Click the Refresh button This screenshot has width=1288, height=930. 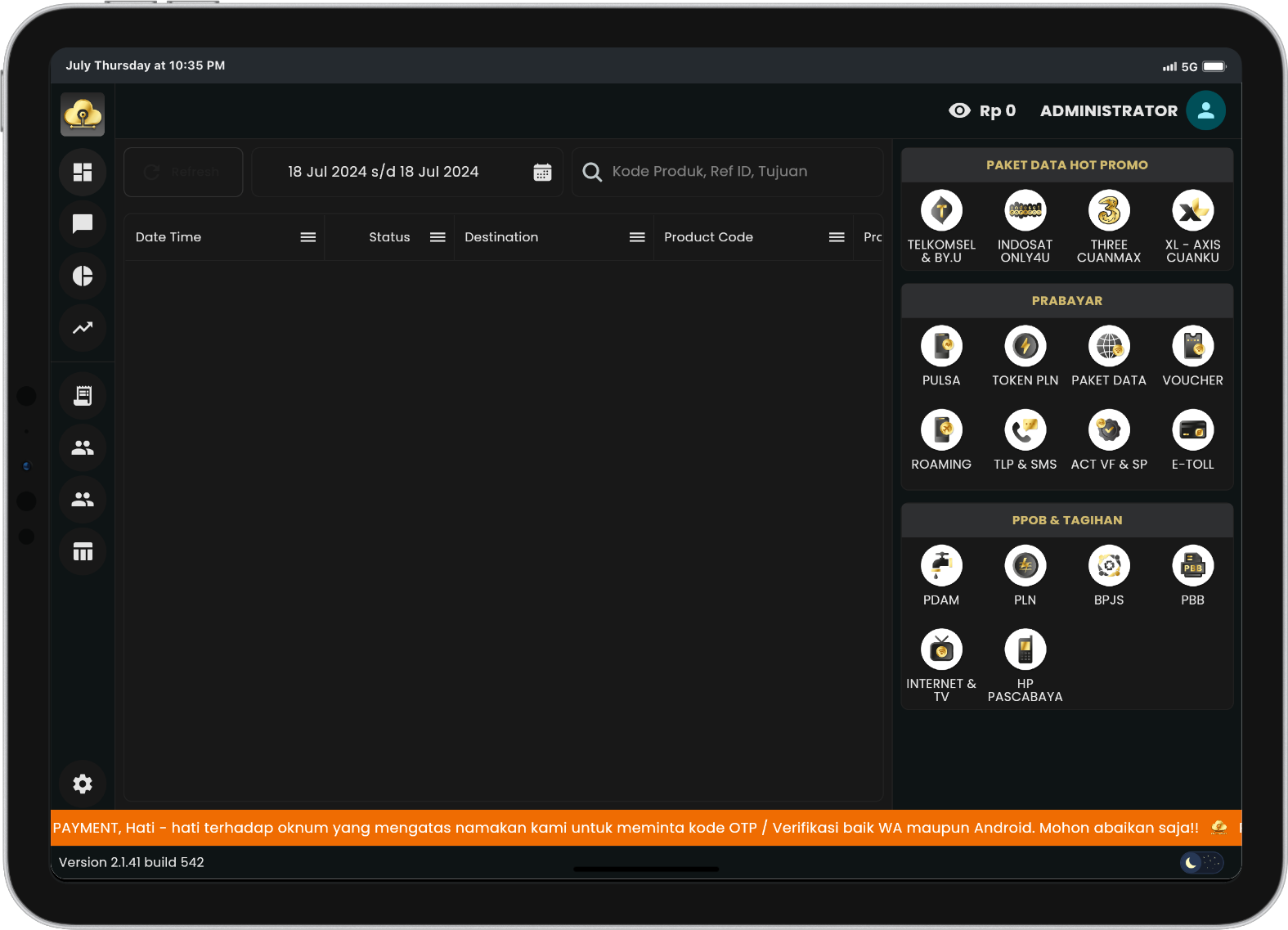183,172
